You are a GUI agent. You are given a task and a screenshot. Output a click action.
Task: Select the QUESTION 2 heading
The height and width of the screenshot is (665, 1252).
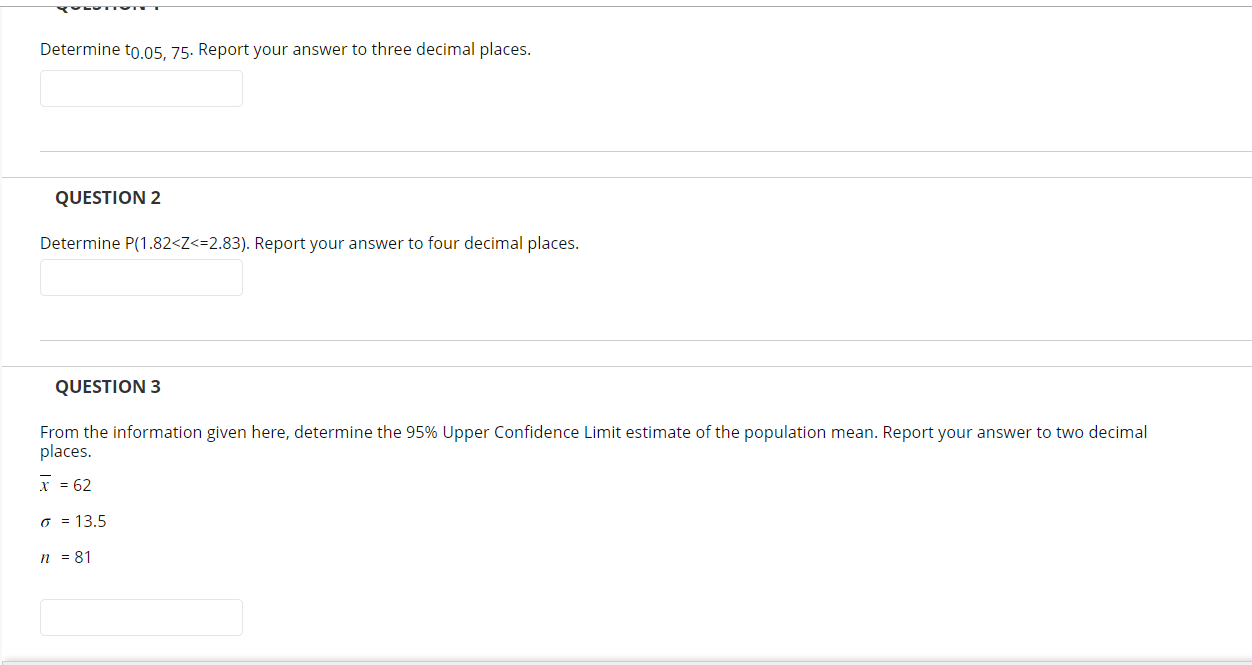click(107, 197)
